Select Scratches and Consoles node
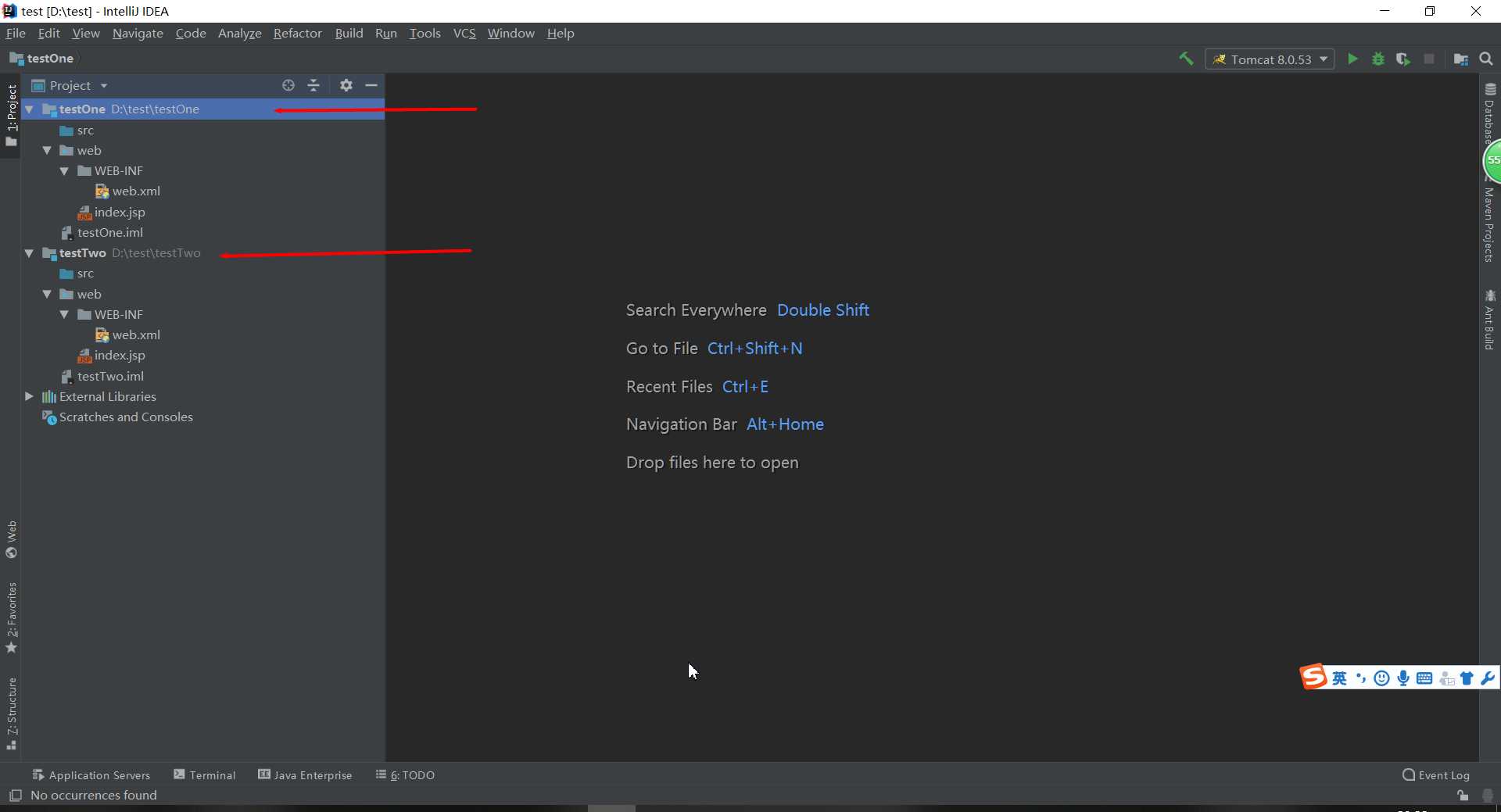This screenshot has width=1501, height=812. 117,417
